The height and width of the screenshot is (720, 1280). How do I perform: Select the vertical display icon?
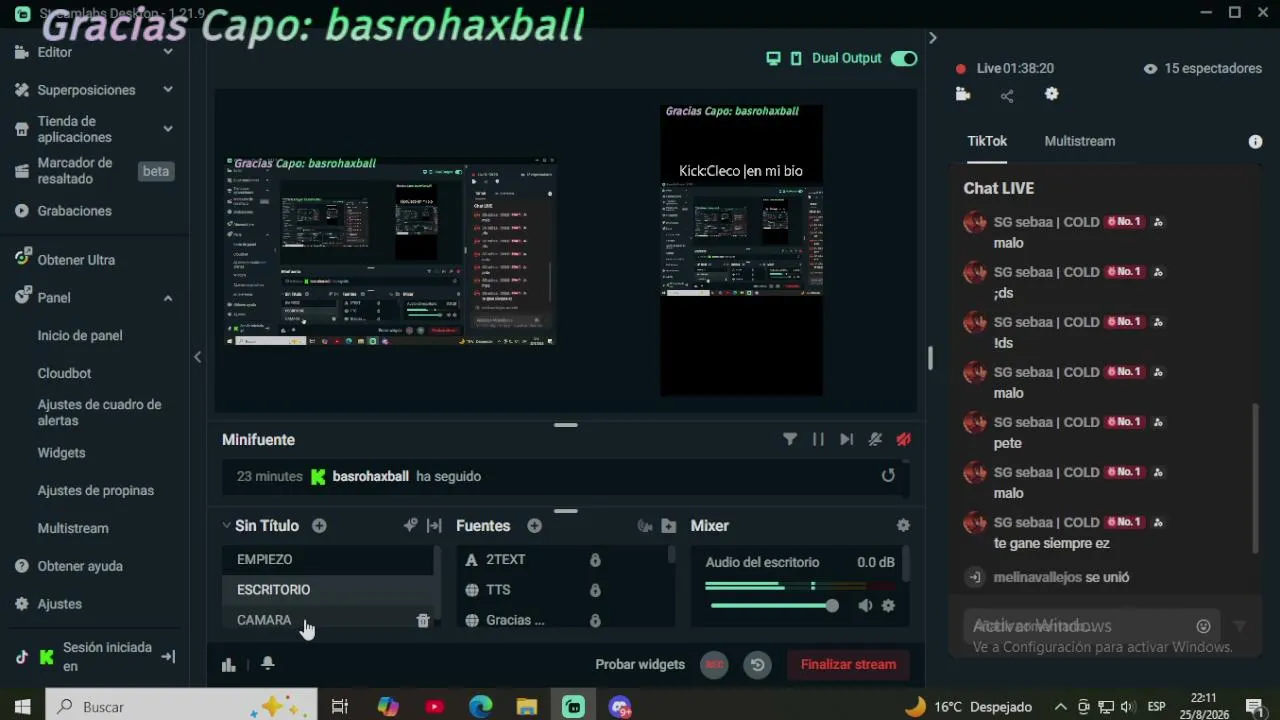(796, 58)
